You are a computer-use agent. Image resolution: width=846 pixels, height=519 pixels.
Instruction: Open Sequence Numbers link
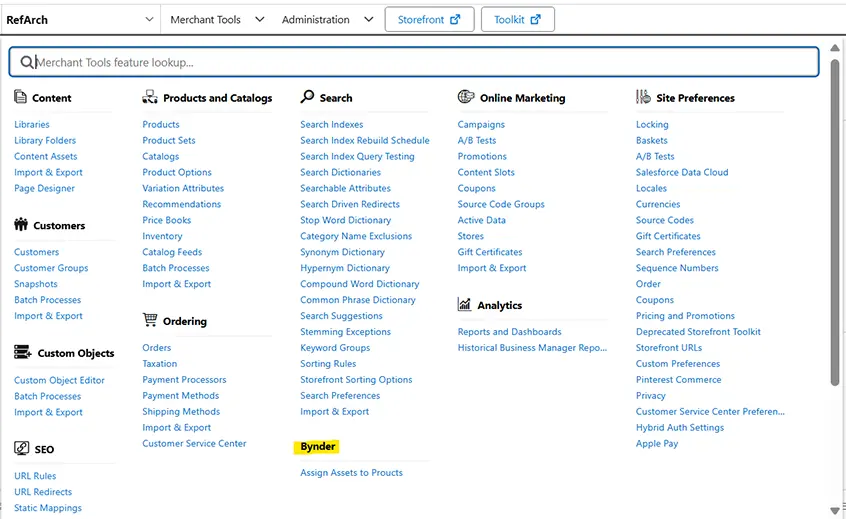coord(677,268)
